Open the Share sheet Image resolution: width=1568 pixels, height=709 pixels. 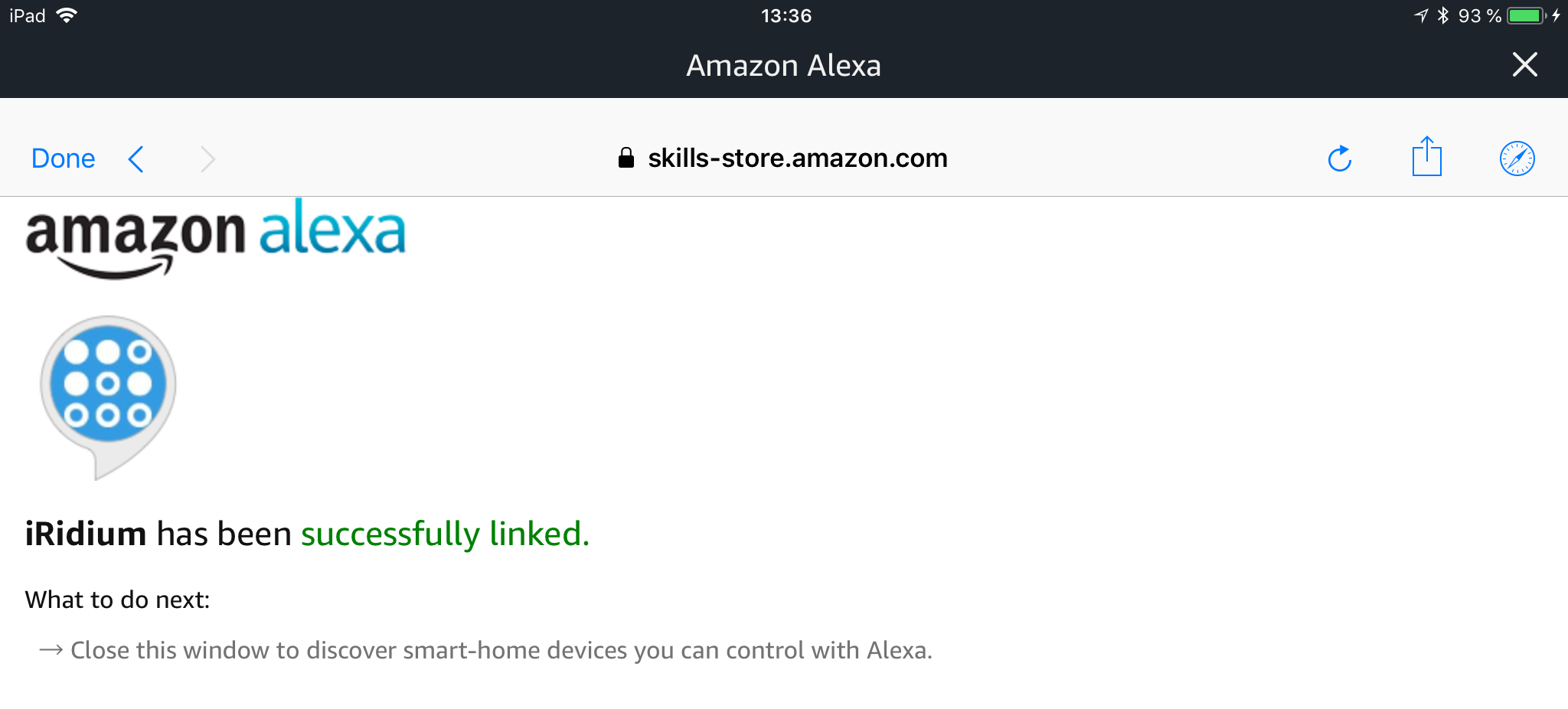(1427, 157)
